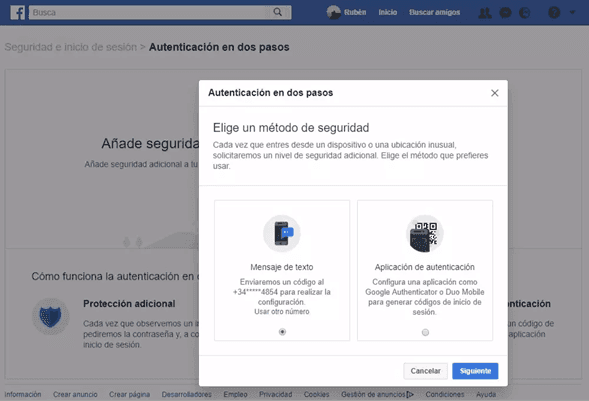The width and height of the screenshot is (589, 401).
Task: Click the Usar otro número link
Action: click(x=282, y=312)
